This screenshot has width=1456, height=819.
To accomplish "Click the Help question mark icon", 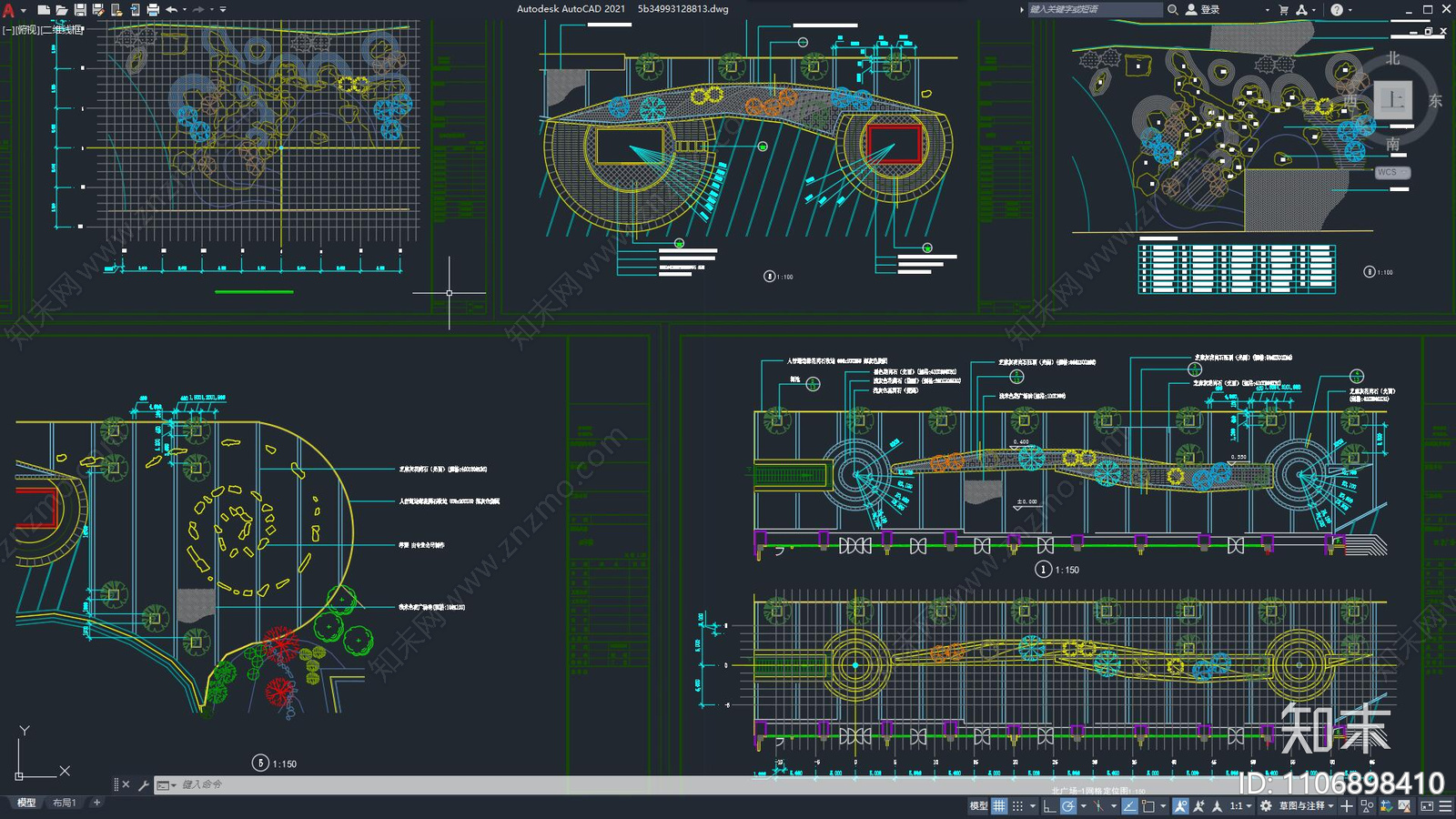I will click(1337, 9).
